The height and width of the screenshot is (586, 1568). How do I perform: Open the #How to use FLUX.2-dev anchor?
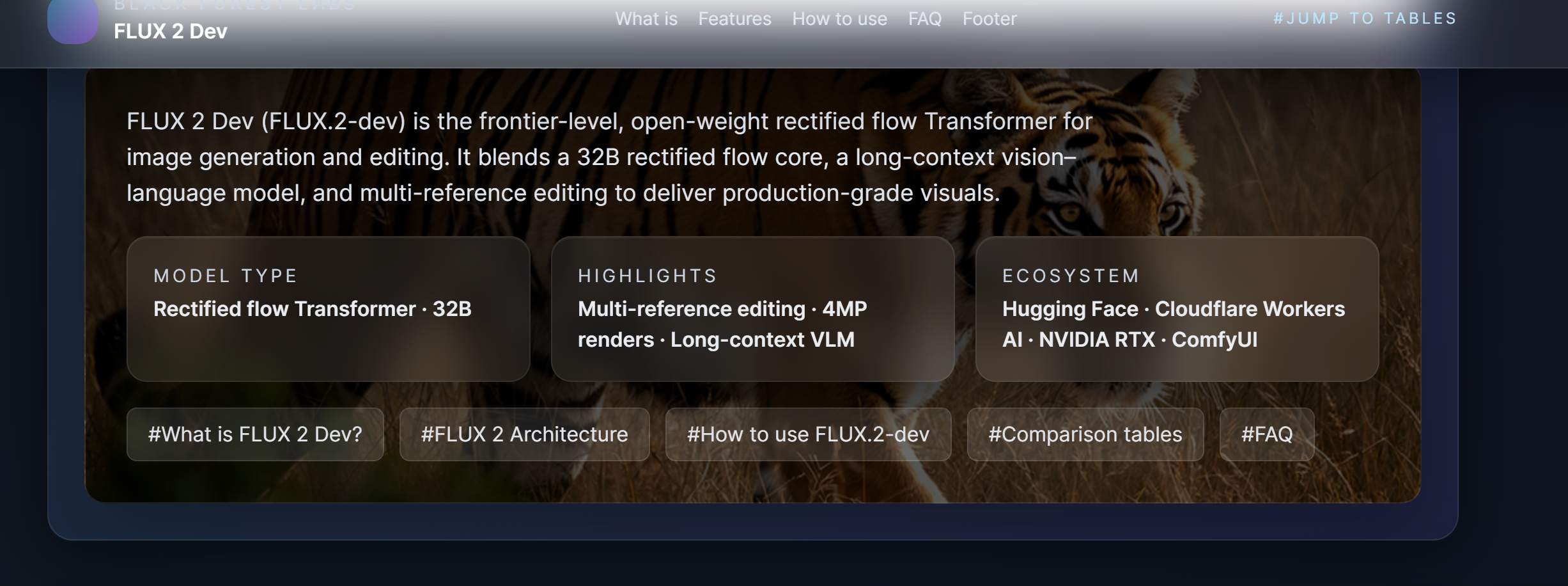pos(808,434)
